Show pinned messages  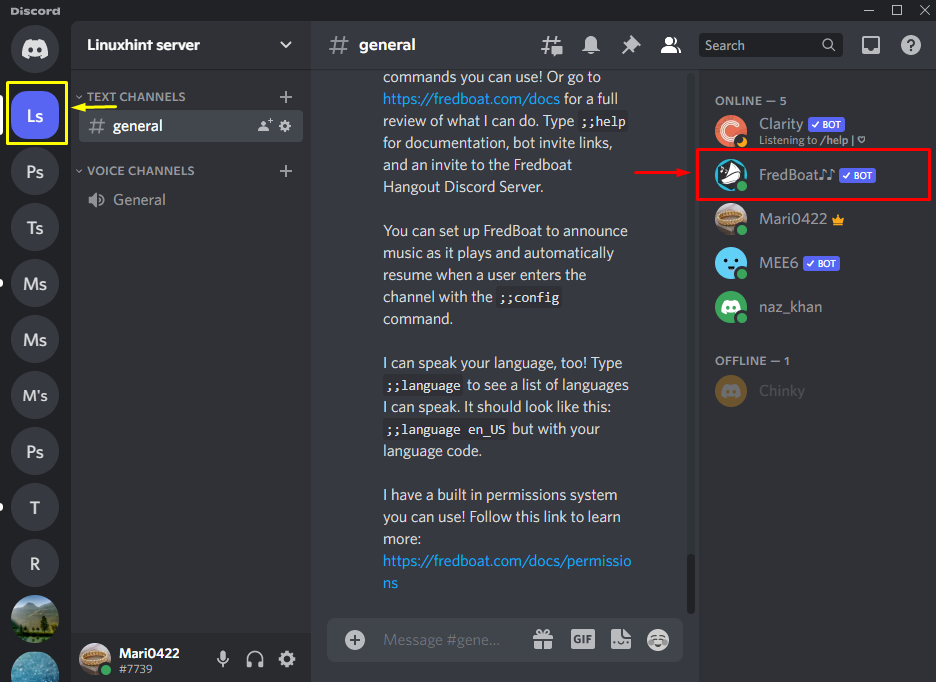[x=630, y=45]
